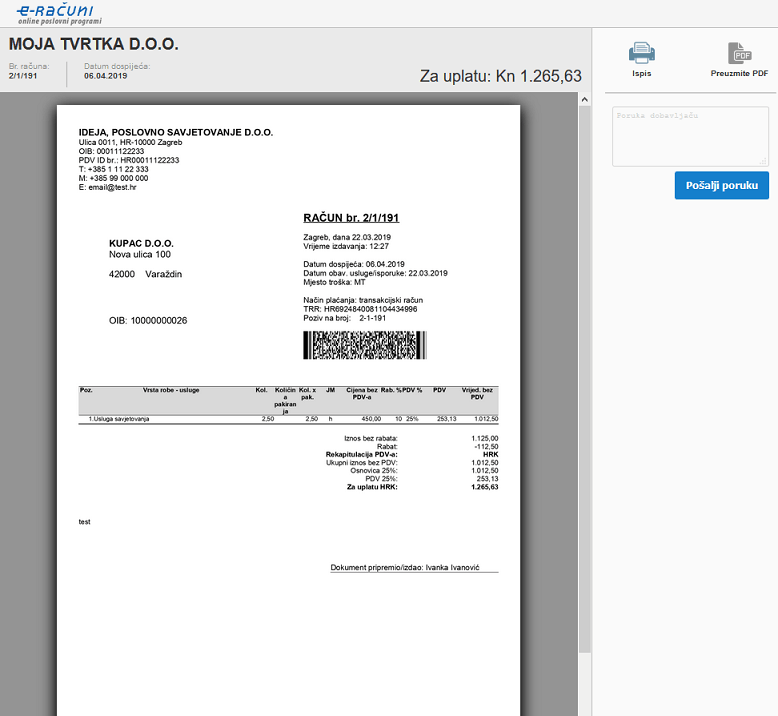
Task: Click the message box resize handle
Action: (x=764, y=161)
